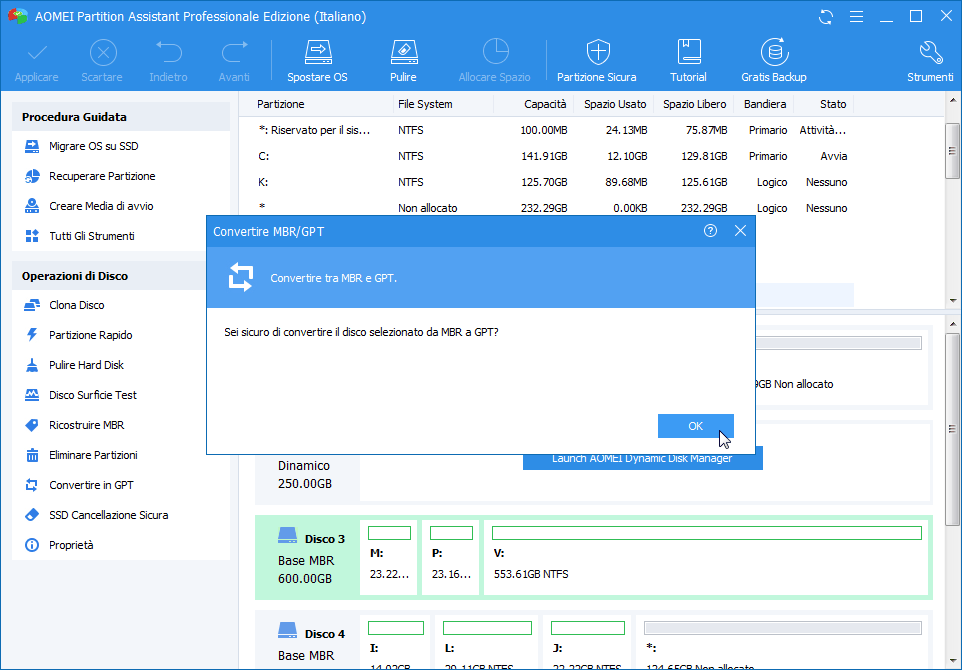Select partition M: on Disco 3

[x=389, y=558]
